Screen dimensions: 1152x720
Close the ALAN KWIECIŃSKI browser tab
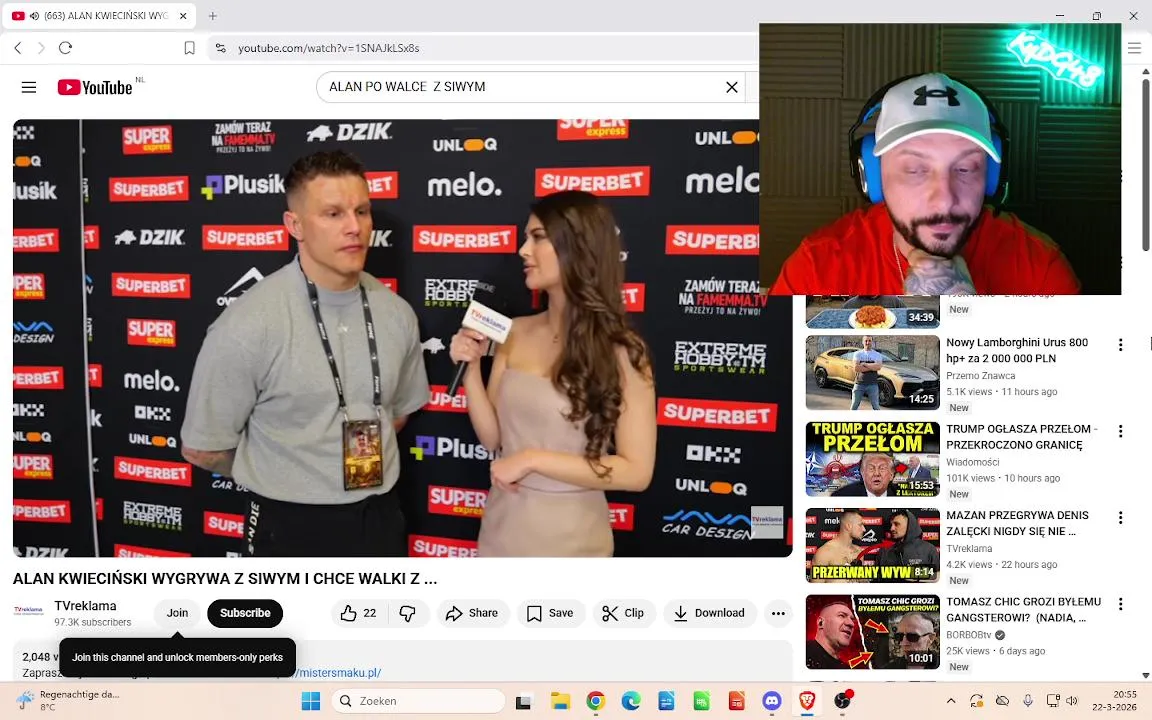coord(183,15)
